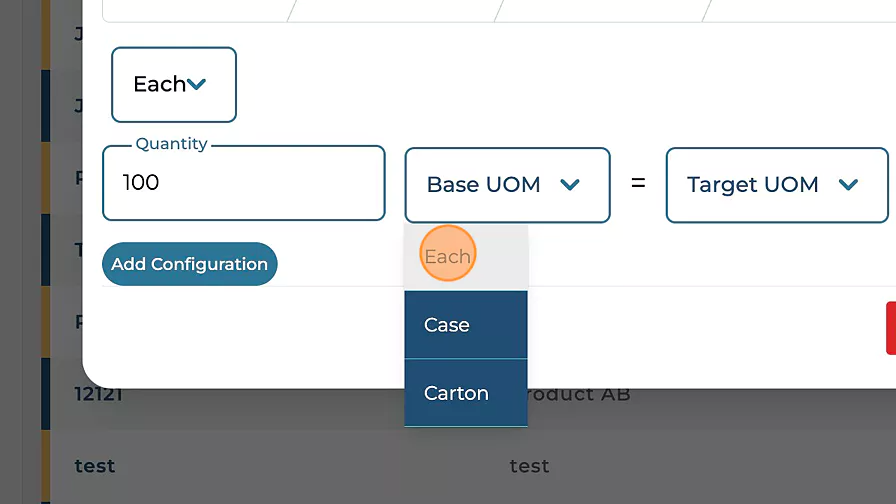Click the chevron icon in Base UOM
The width and height of the screenshot is (896, 504).
(x=570, y=185)
